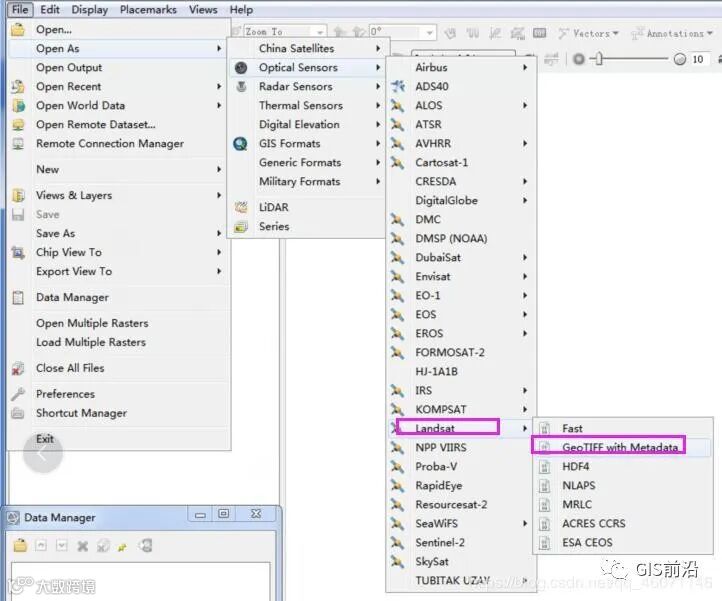
Task: Select the hand-shaped Pan tool in the toolbar
Action: 450,33
